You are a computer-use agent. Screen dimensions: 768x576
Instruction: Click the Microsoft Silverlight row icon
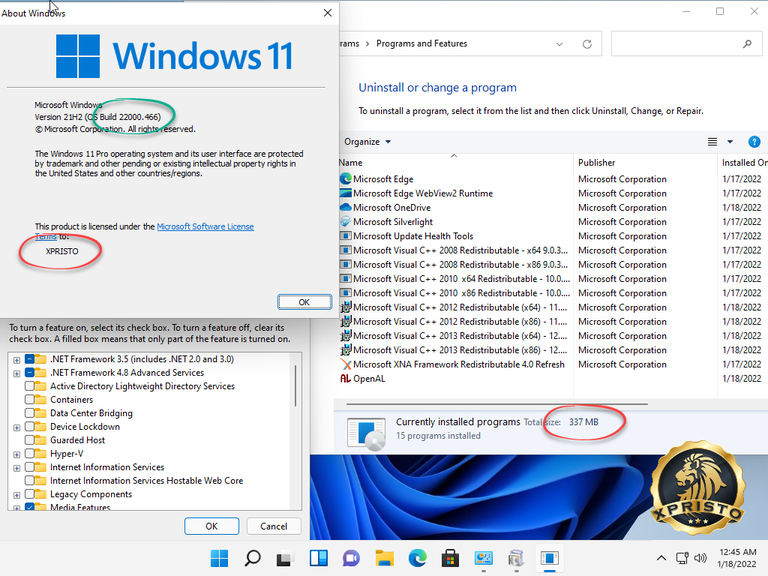pyautogui.click(x=346, y=221)
